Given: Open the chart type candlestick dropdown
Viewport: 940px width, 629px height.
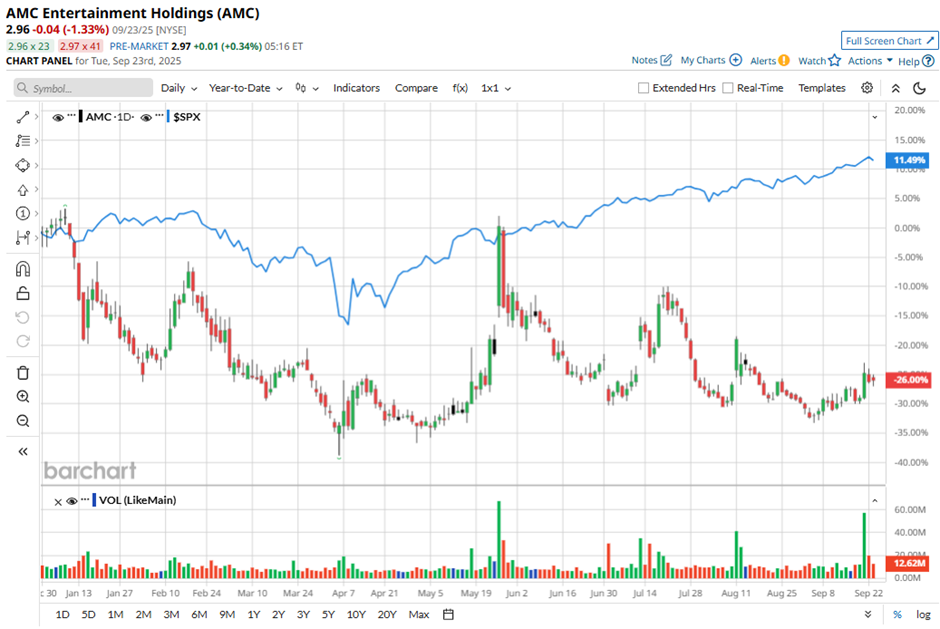Looking at the screenshot, I should [x=307, y=88].
